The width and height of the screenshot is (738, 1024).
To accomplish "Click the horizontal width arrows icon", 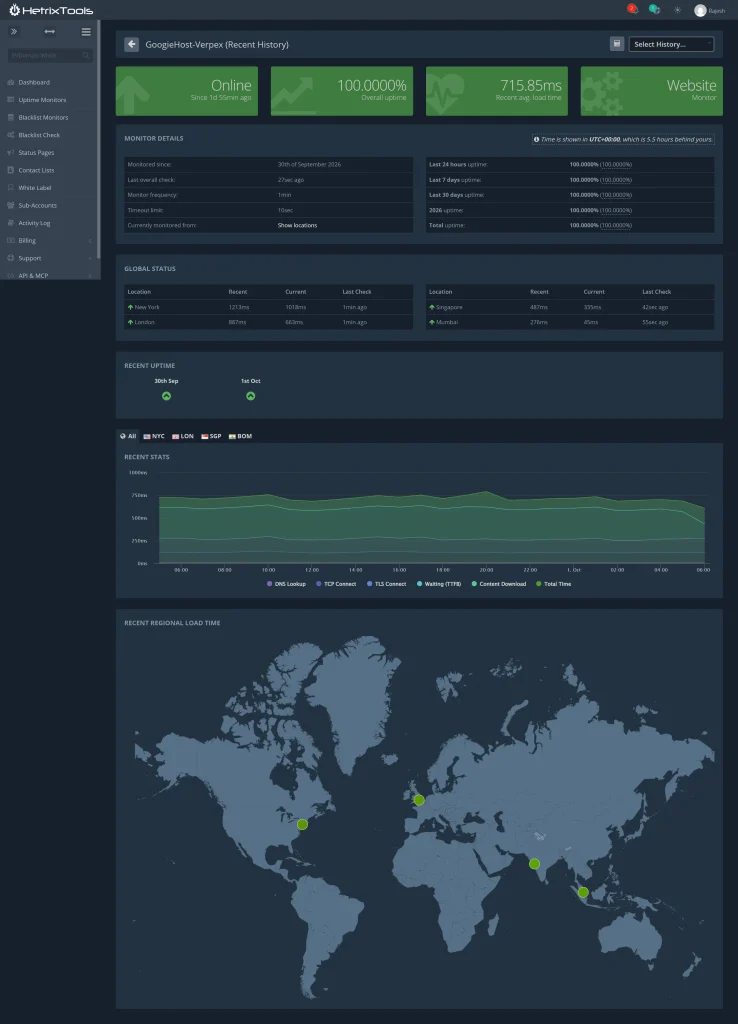I will point(50,31).
